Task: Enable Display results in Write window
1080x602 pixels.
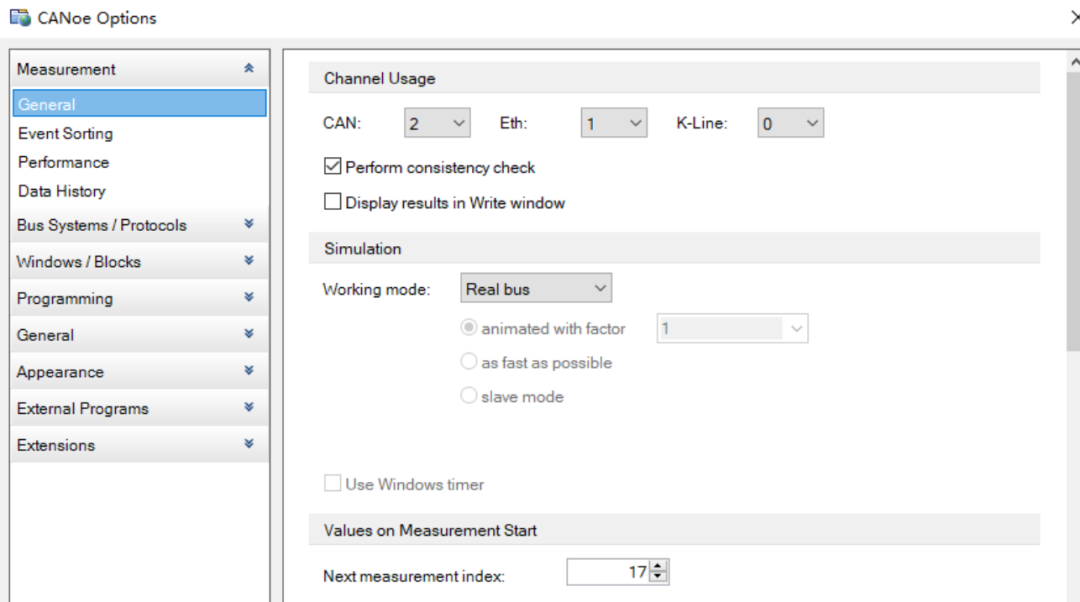Action: pos(333,201)
